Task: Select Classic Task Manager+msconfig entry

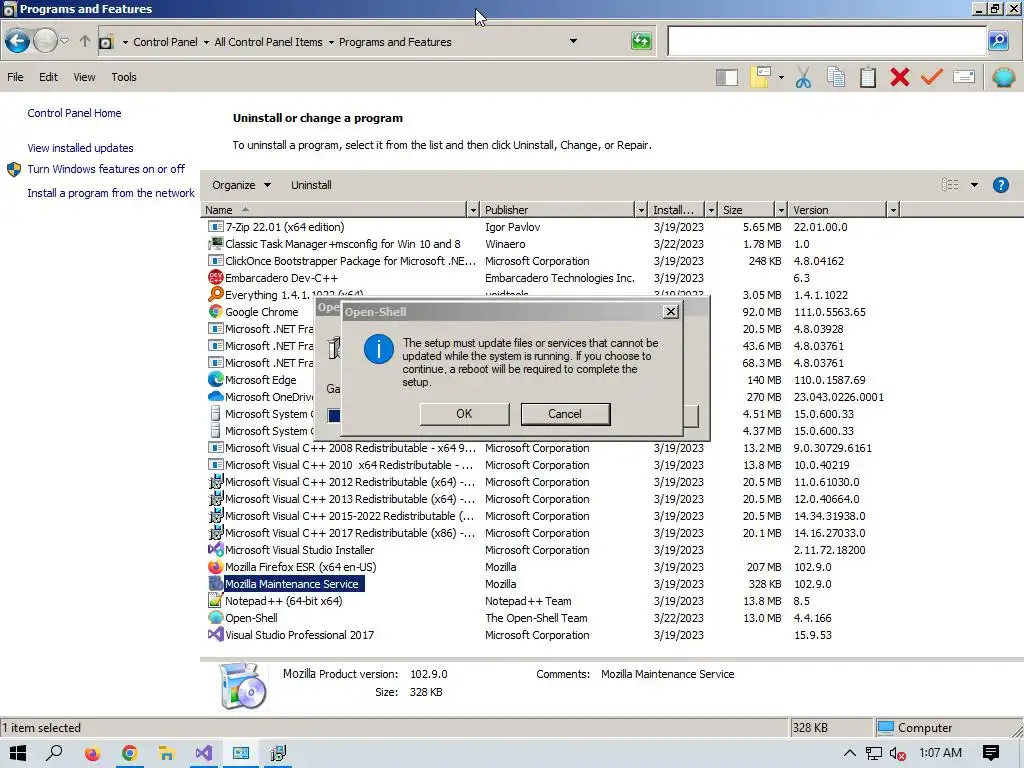Action: 342,244
